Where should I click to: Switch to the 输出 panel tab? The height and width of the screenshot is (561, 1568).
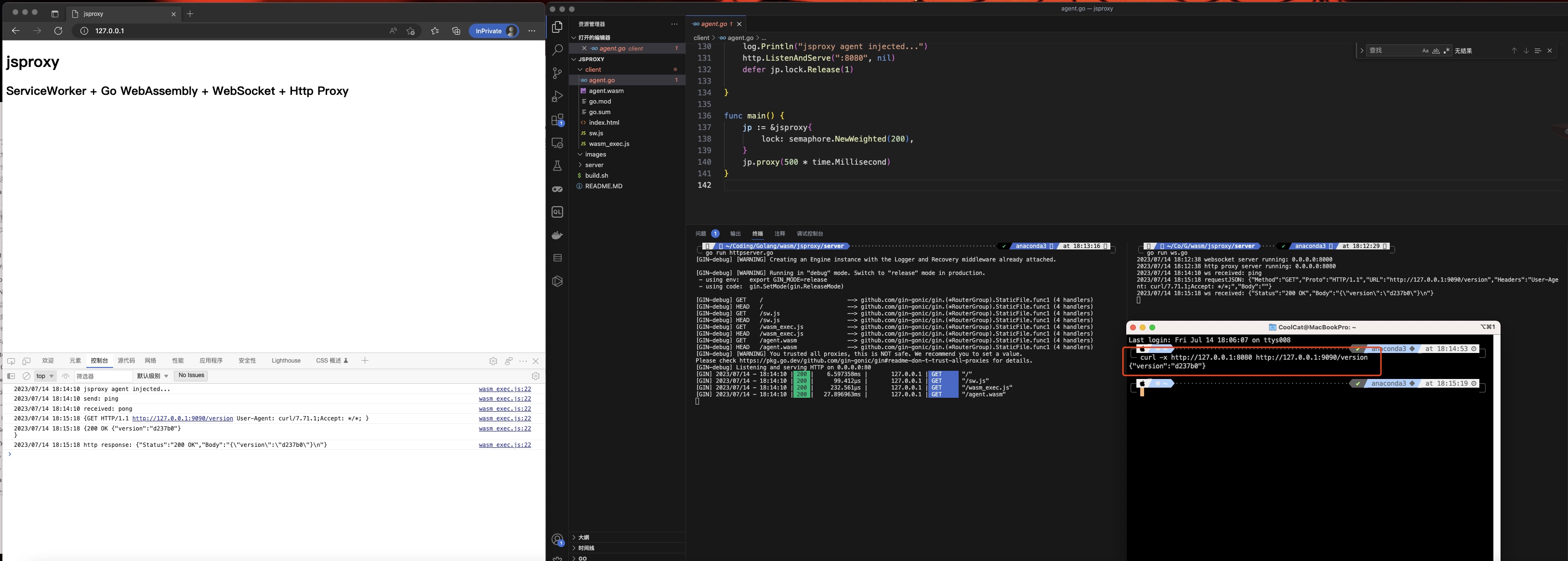coord(735,234)
